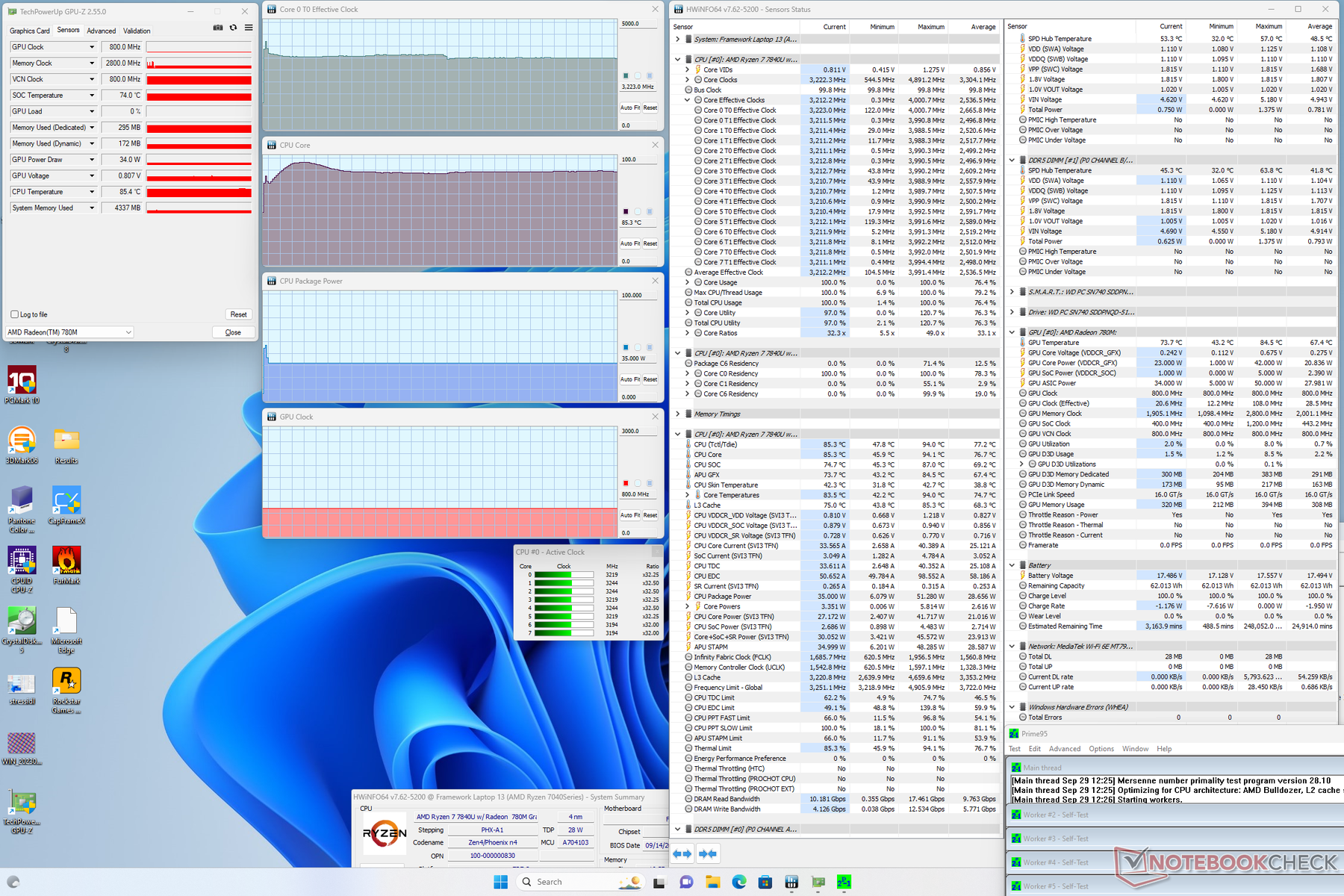Click HWiNFO expand columns arrows button
This screenshot has width=1344, height=896.
(682, 853)
